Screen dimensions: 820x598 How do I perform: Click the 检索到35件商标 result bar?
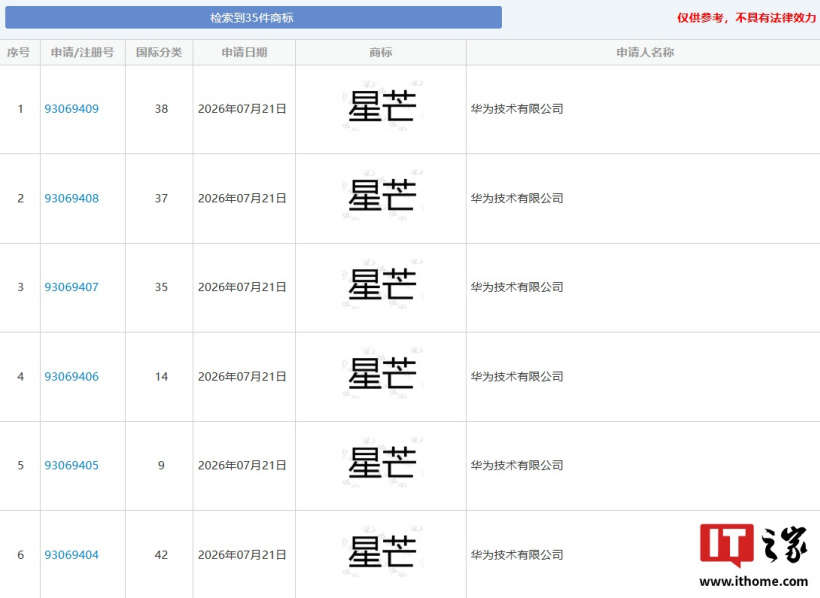tap(253, 17)
